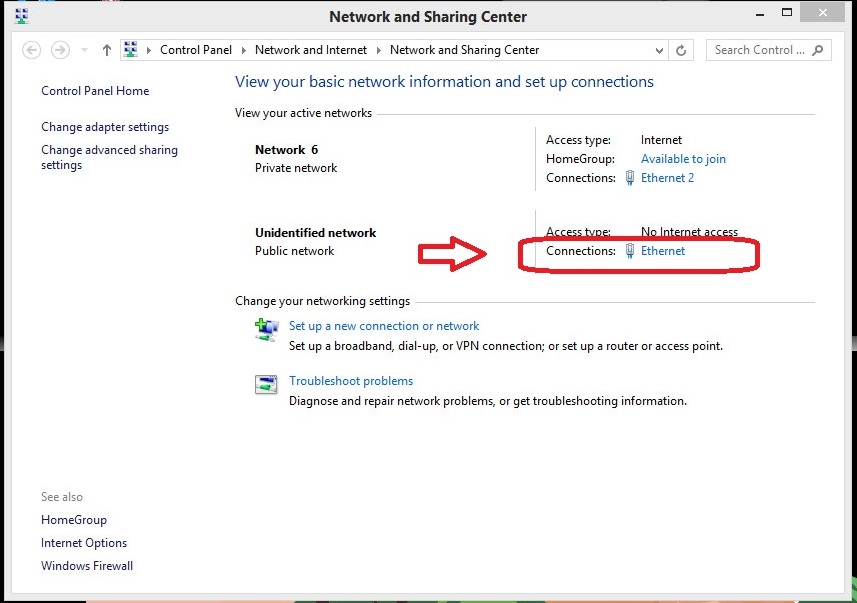Open the recent locations dropdown arrow
Screen dimensions: 857x603
tap(84, 50)
